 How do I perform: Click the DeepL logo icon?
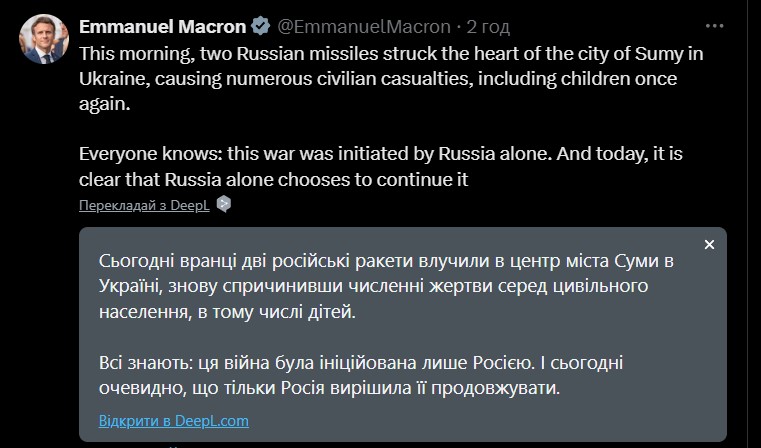(x=225, y=204)
